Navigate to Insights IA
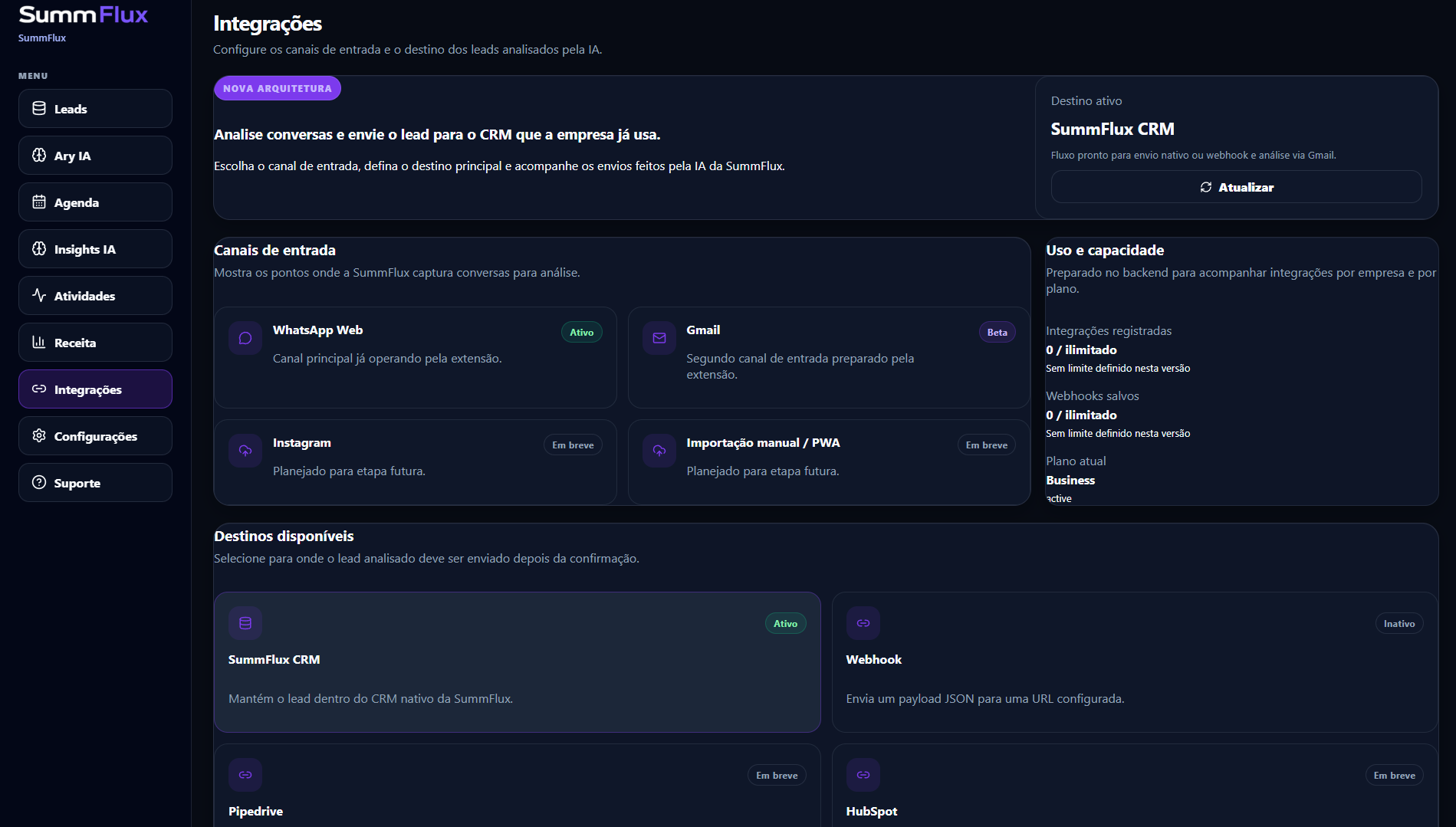This screenshot has height=827, width=1456. point(95,249)
